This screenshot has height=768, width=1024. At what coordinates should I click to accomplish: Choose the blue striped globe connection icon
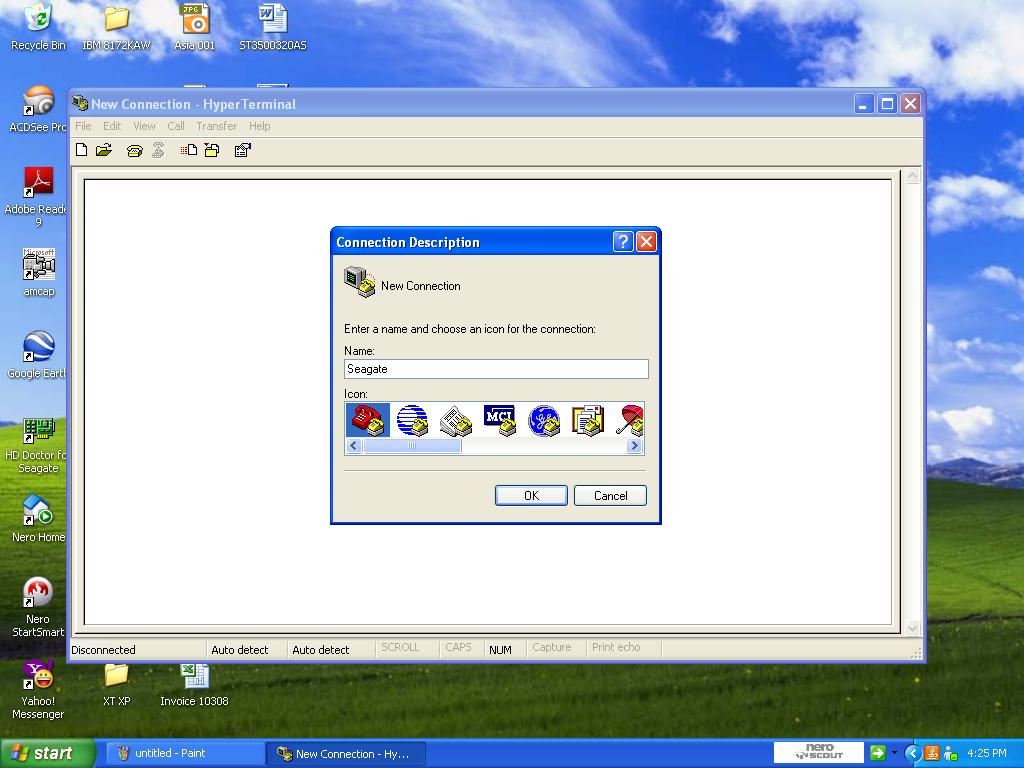coord(412,420)
